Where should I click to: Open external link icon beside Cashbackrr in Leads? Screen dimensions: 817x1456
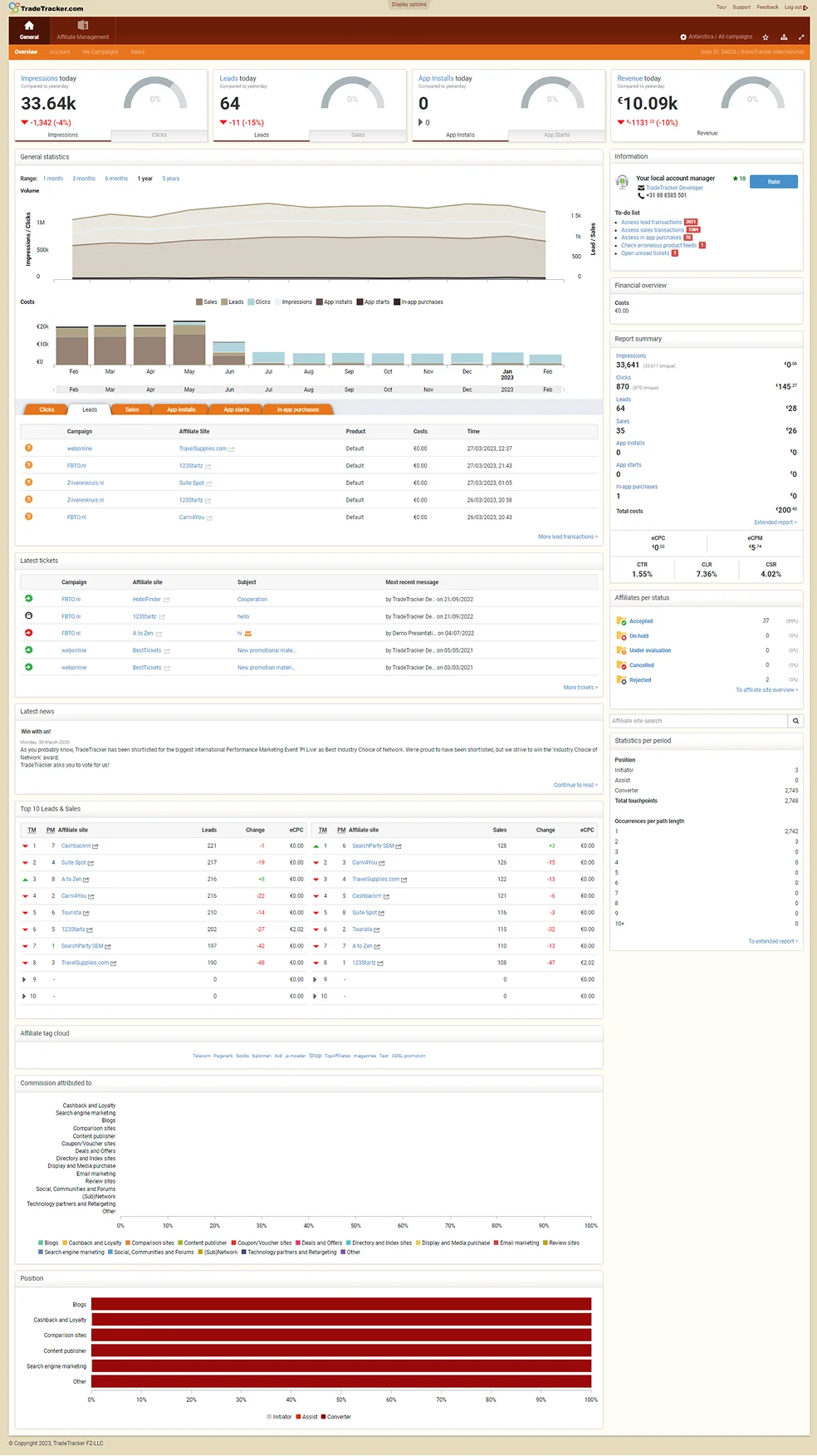tap(95, 846)
